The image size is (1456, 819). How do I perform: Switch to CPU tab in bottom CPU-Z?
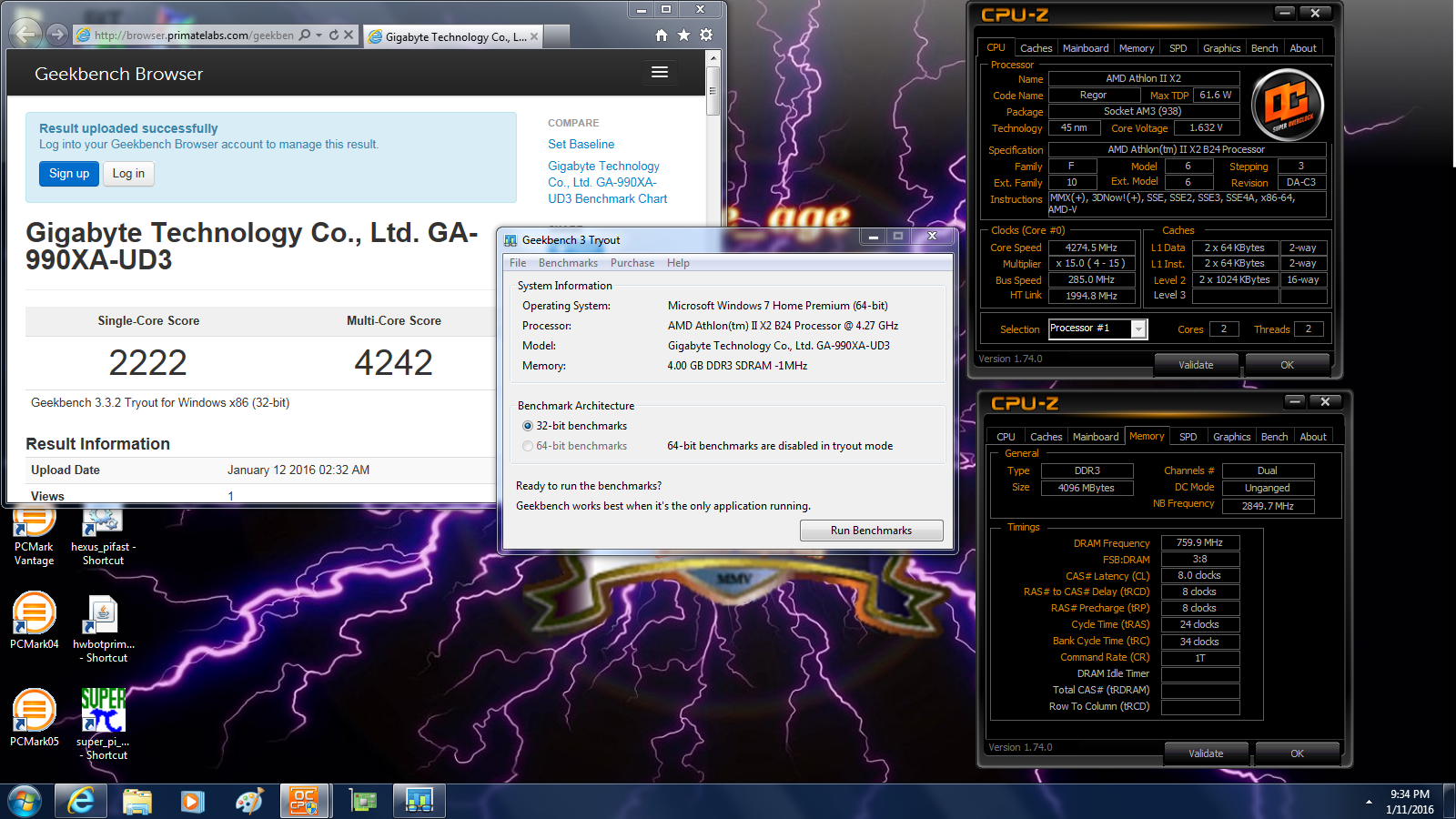tap(1006, 437)
